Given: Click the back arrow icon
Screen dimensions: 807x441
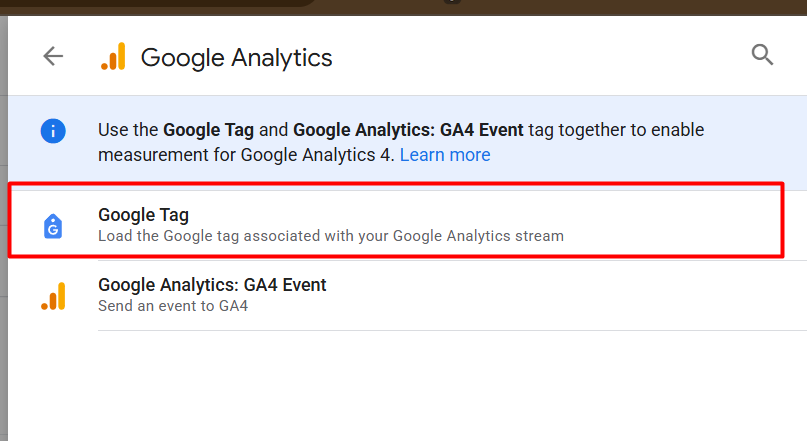Looking at the screenshot, I should [53, 56].
